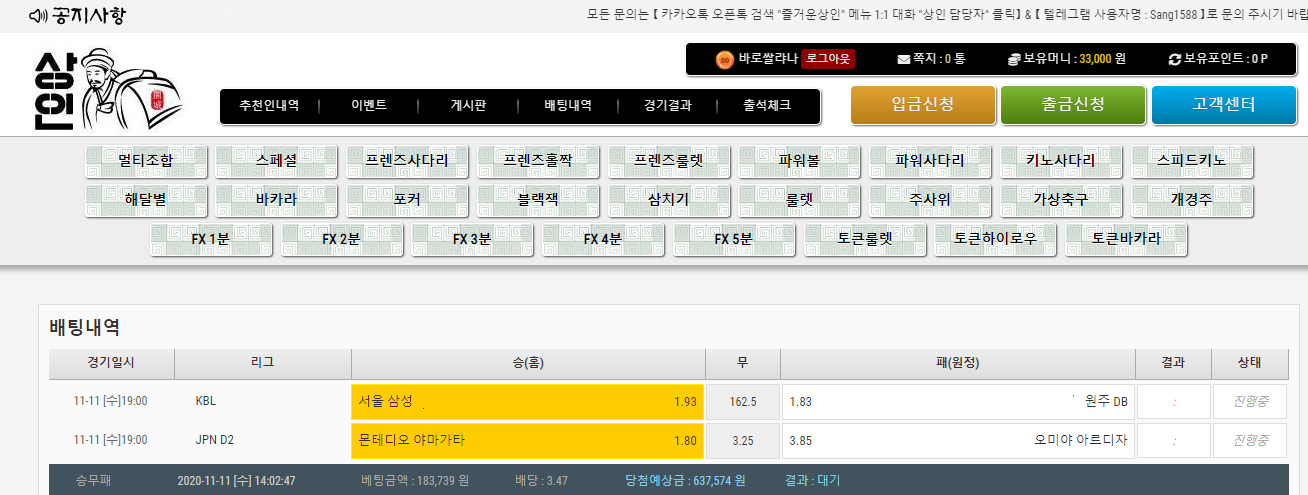Viewport: 1308px width, 495px height.
Task: Open the 출석체크 menu item
Action: 767,106
